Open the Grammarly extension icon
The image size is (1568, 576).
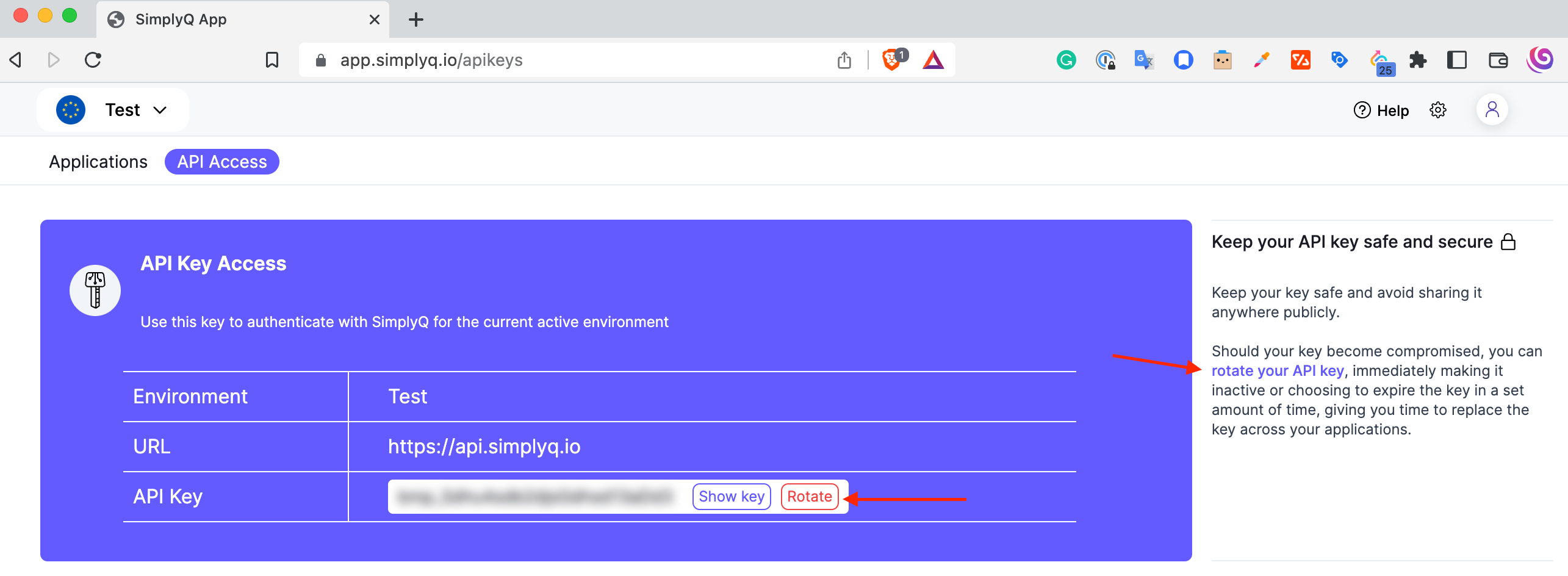(1066, 60)
